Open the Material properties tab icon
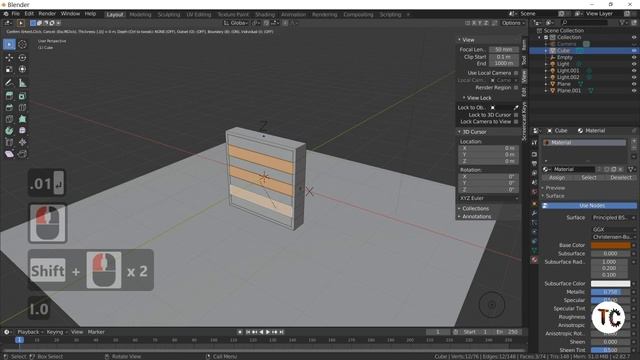 (x=534, y=260)
